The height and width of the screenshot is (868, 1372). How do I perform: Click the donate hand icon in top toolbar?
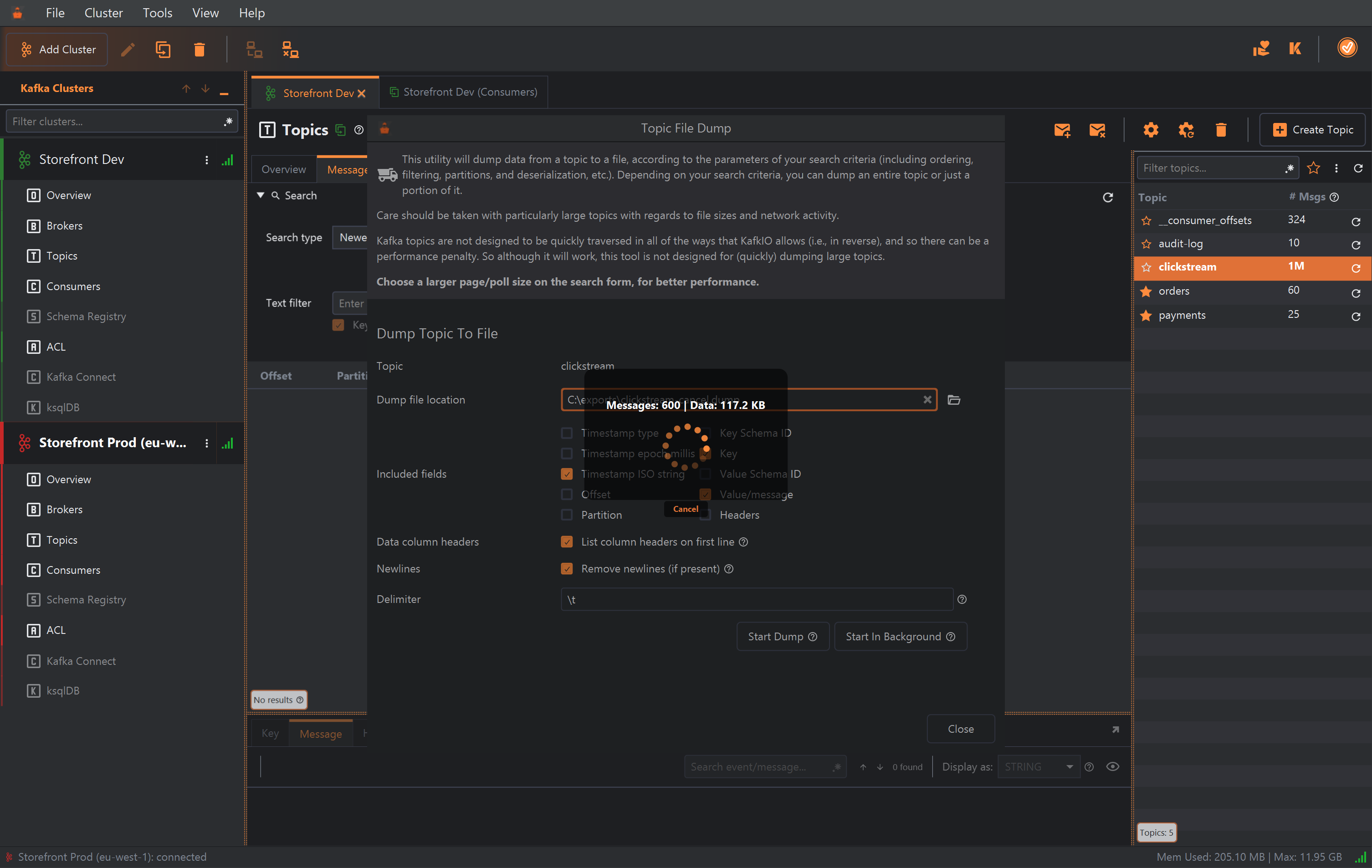pos(1261,48)
